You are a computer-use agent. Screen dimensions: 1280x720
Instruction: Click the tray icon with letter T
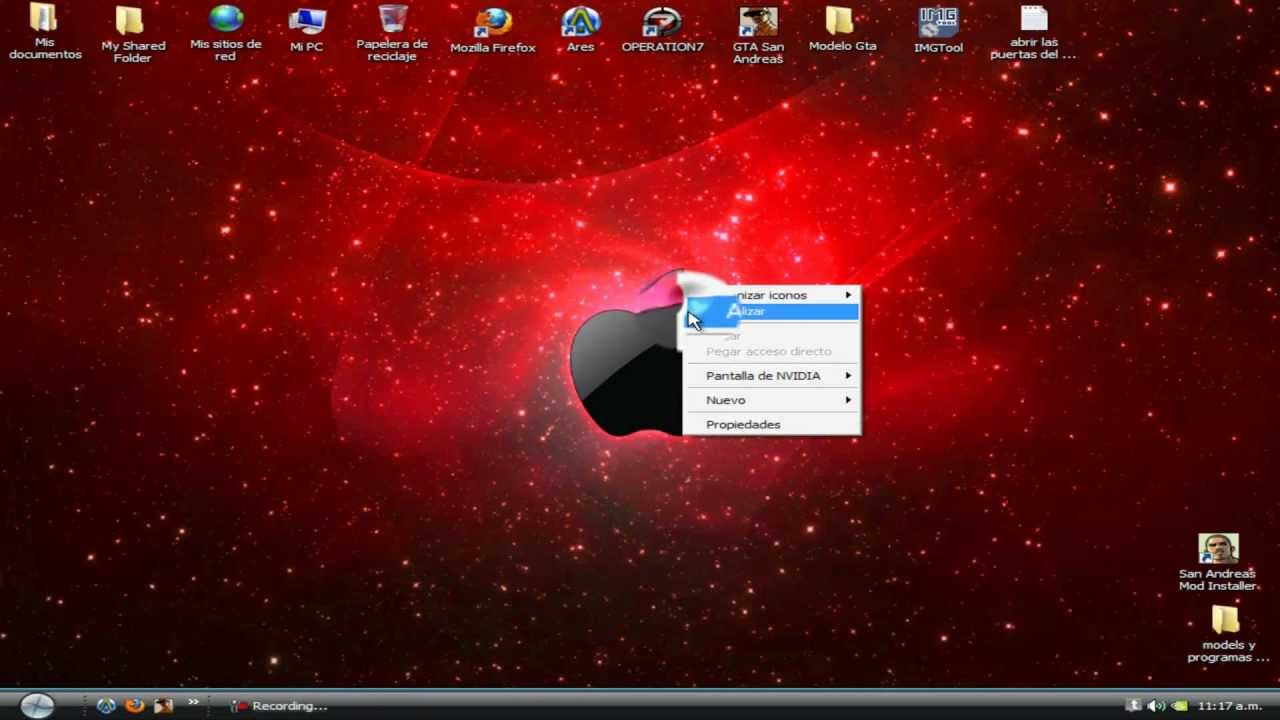(1134, 705)
